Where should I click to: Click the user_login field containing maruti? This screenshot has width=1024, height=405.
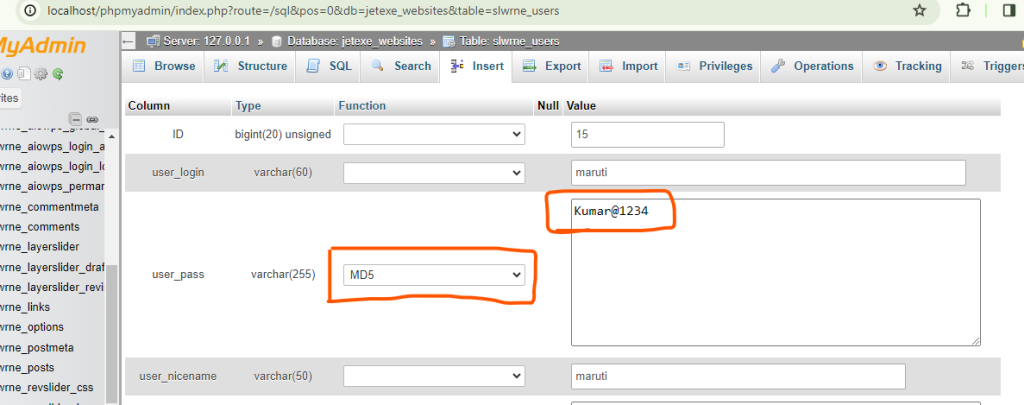coord(768,173)
